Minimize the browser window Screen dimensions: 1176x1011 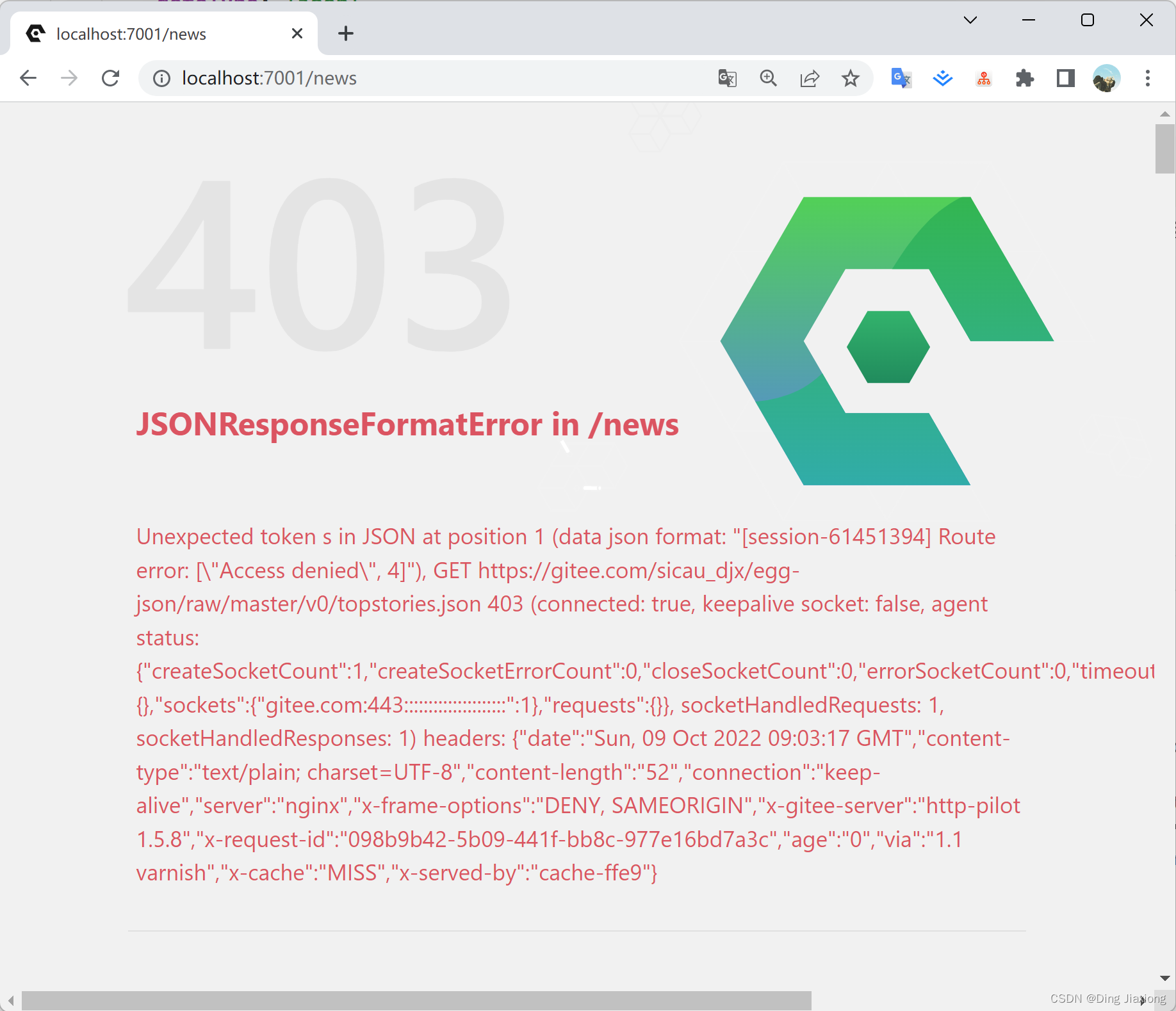[x=1029, y=20]
